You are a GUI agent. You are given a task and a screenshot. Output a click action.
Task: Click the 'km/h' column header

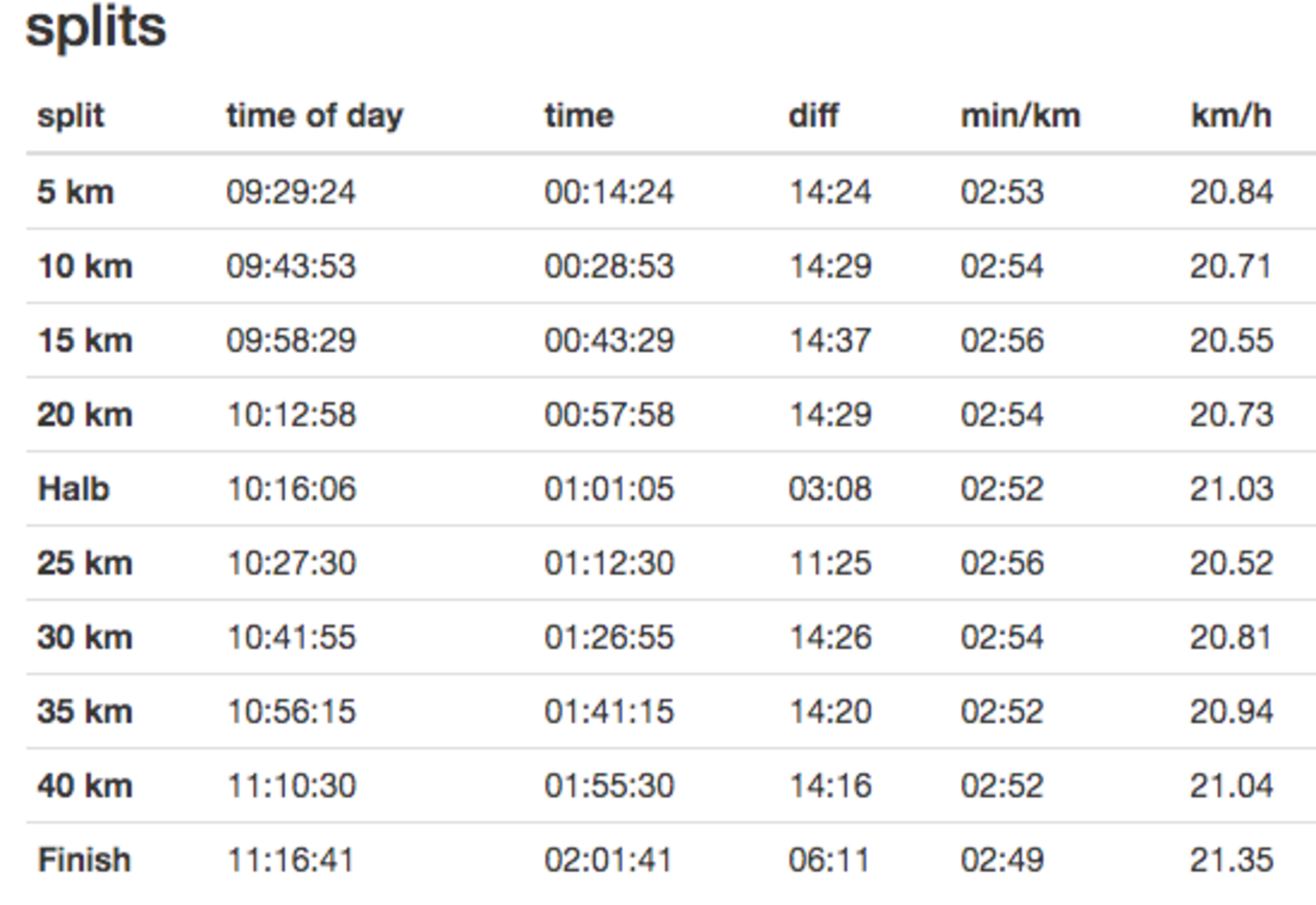point(1231,115)
